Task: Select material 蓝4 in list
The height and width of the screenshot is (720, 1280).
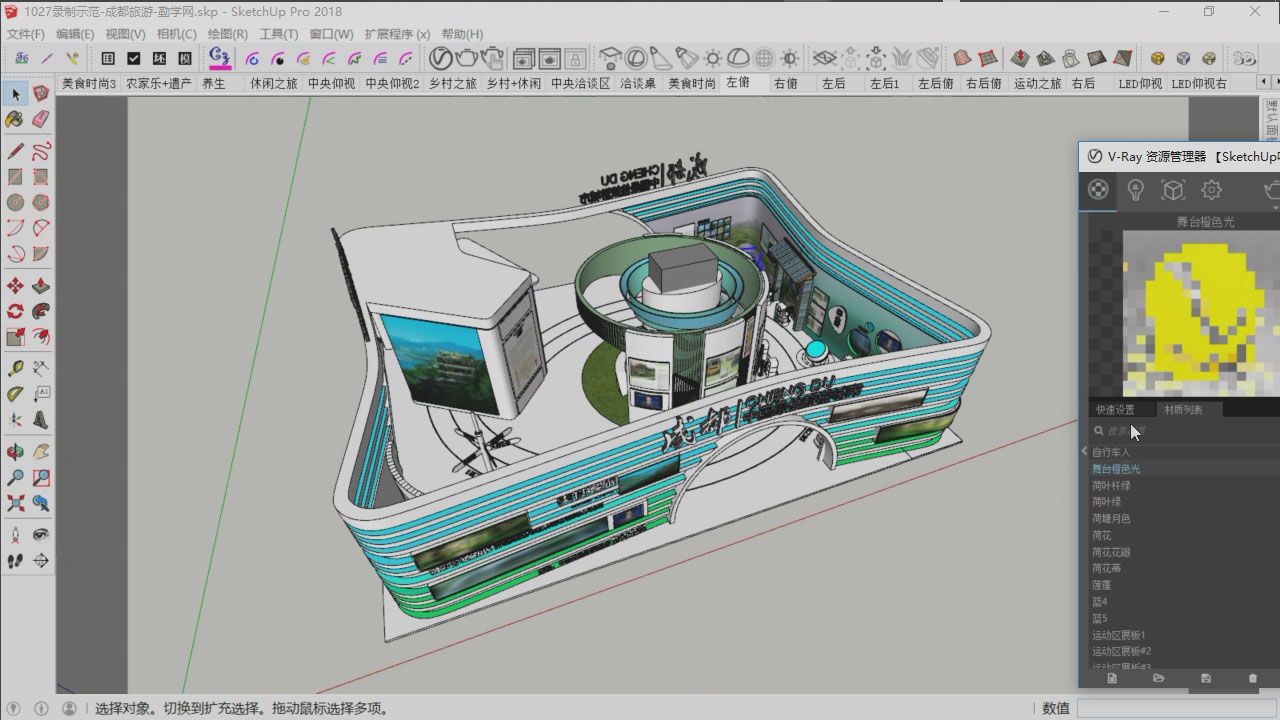Action: [1099, 602]
